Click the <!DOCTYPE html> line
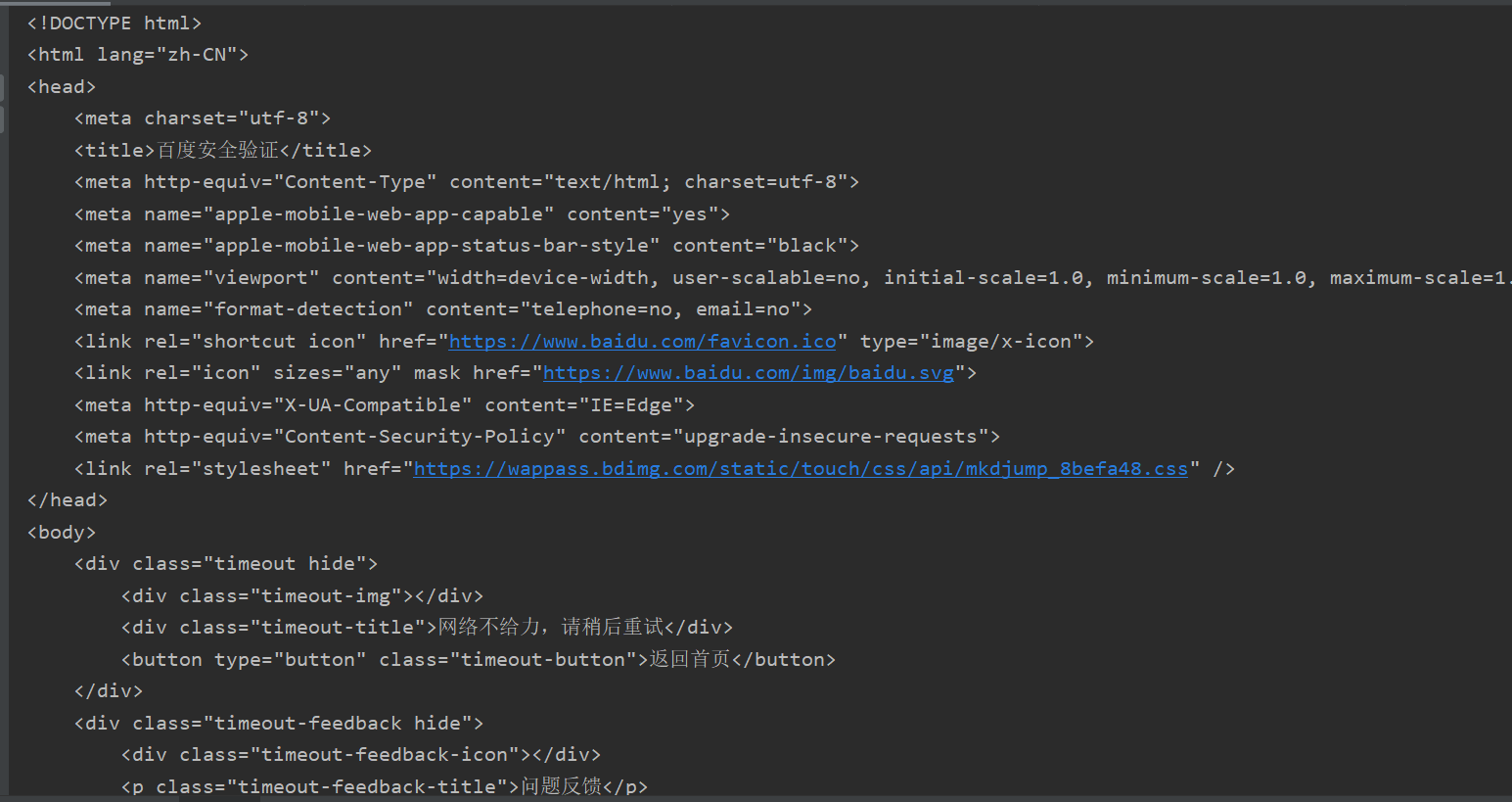The image size is (1512, 802). pyautogui.click(x=115, y=23)
